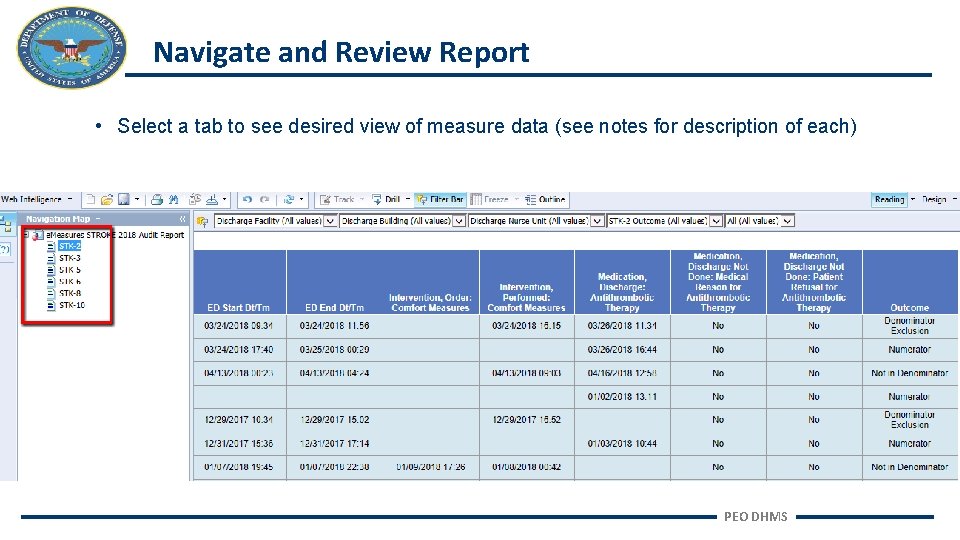
Task: Open the Reading mode dropdown arrow
Action: pos(913,200)
